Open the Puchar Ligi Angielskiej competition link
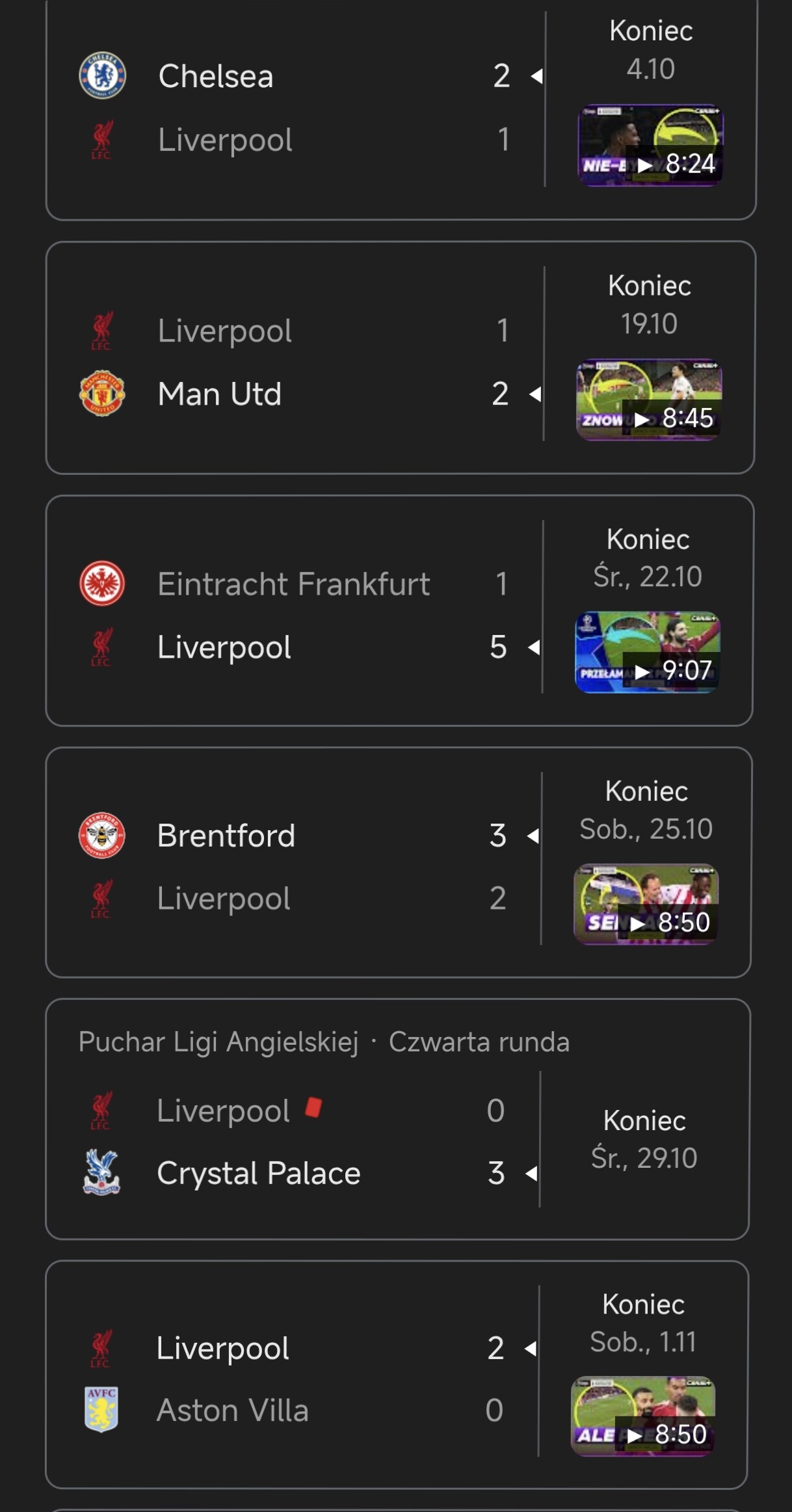The image size is (792, 1512). point(218,1042)
